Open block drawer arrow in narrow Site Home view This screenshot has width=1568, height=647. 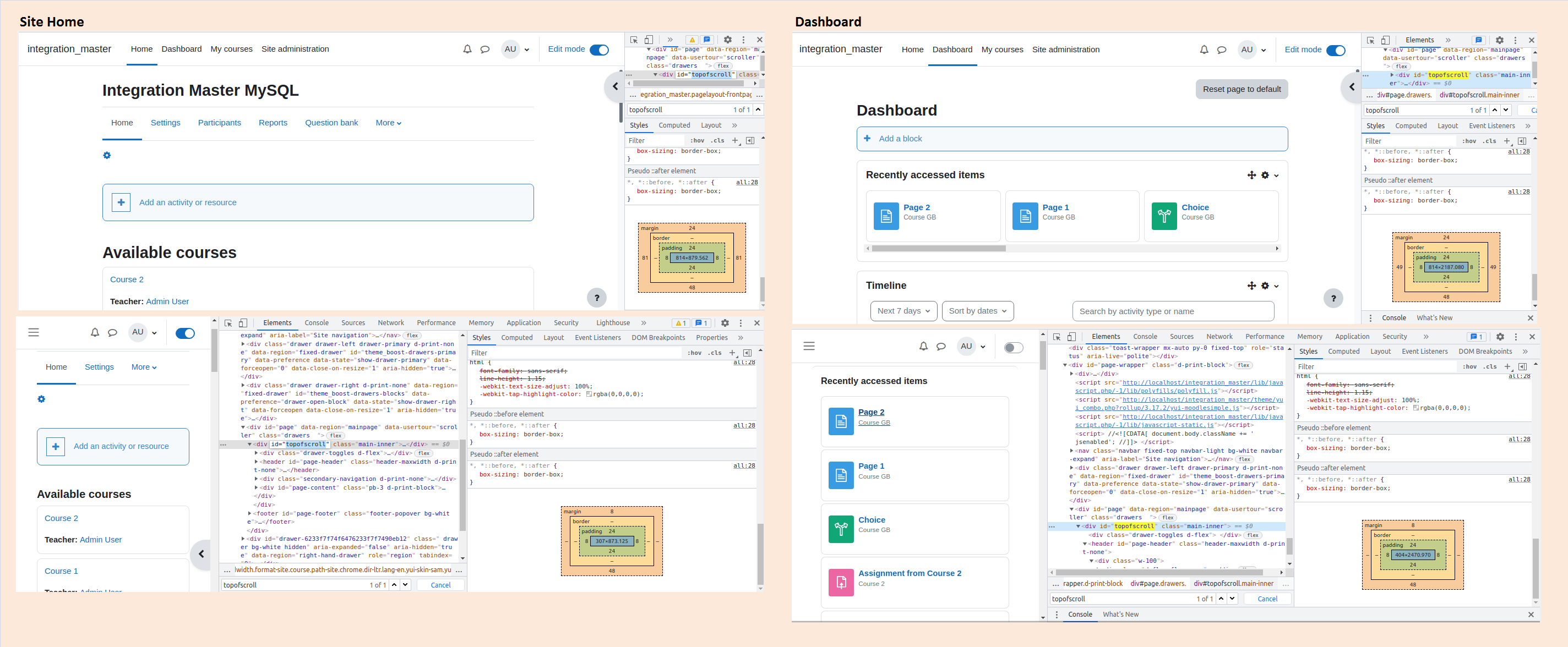[201, 554]
